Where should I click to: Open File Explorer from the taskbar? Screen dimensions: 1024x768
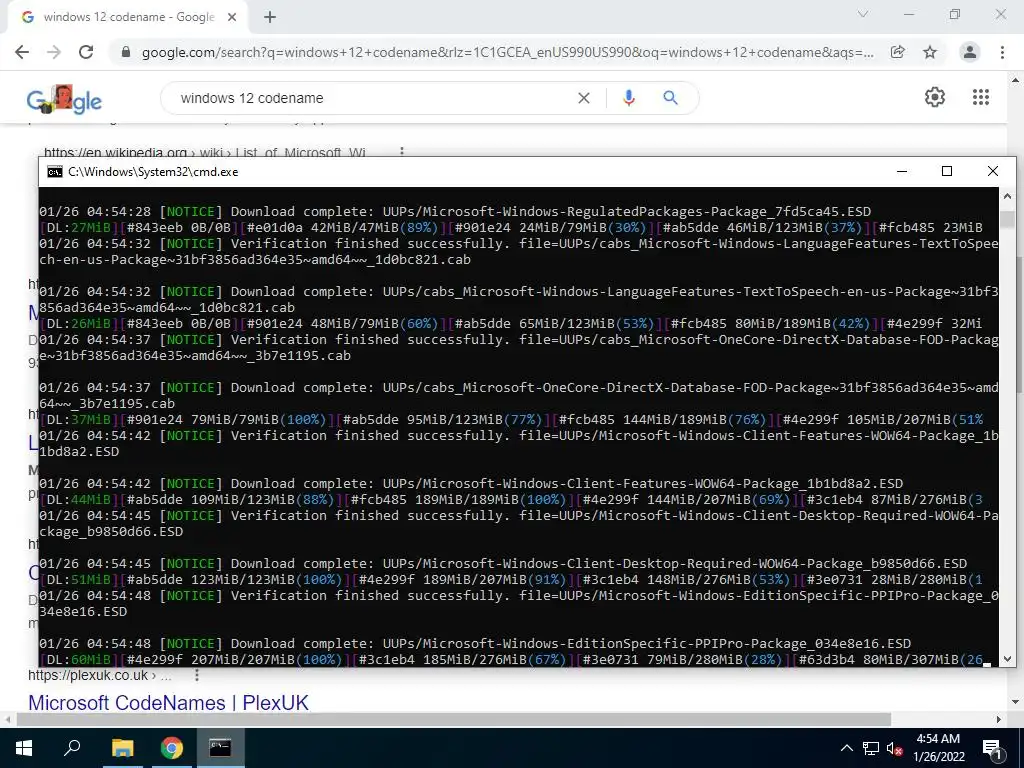[x=122, y=748]
